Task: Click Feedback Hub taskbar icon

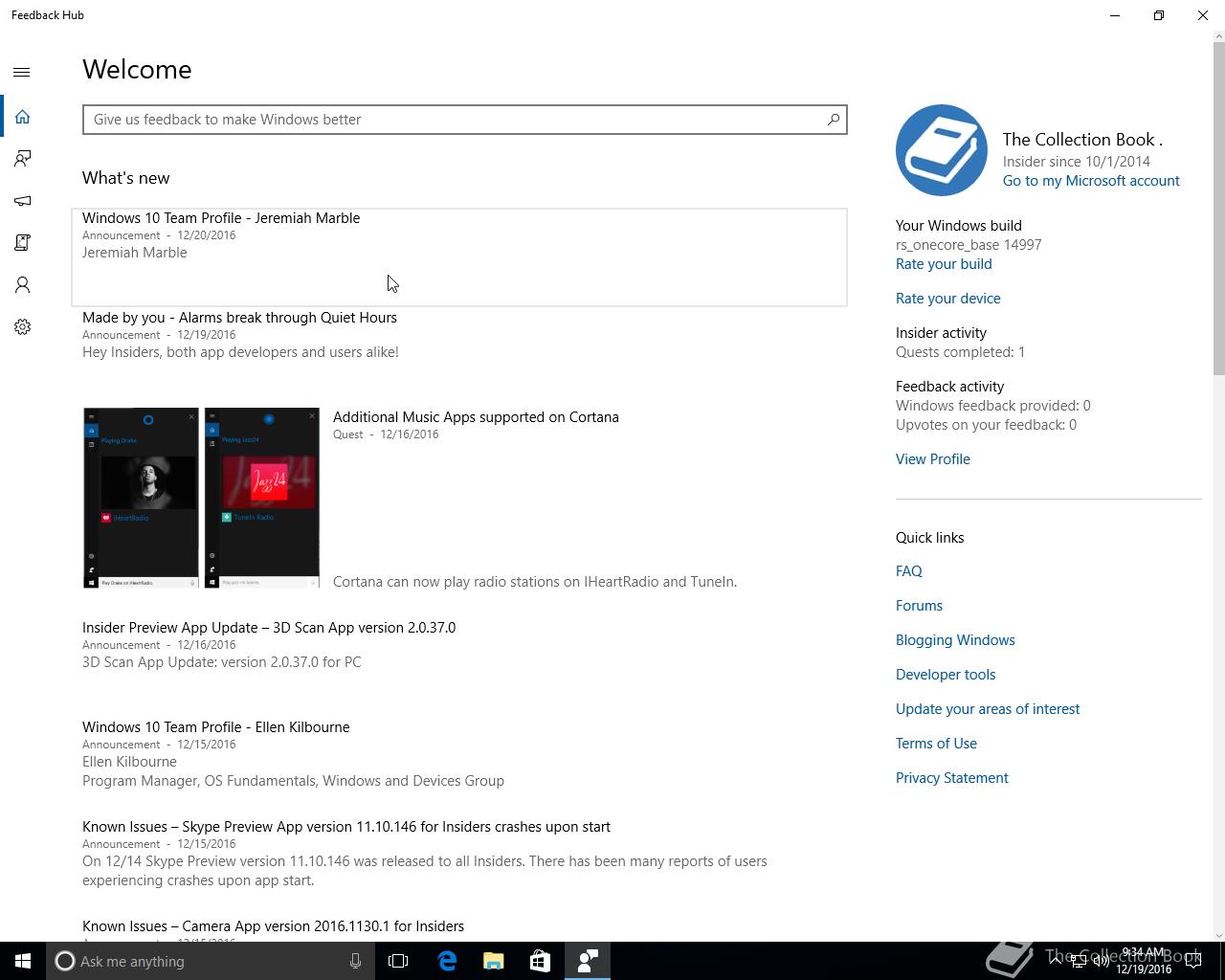Action: pyautogui.click(x=587, y=961)
